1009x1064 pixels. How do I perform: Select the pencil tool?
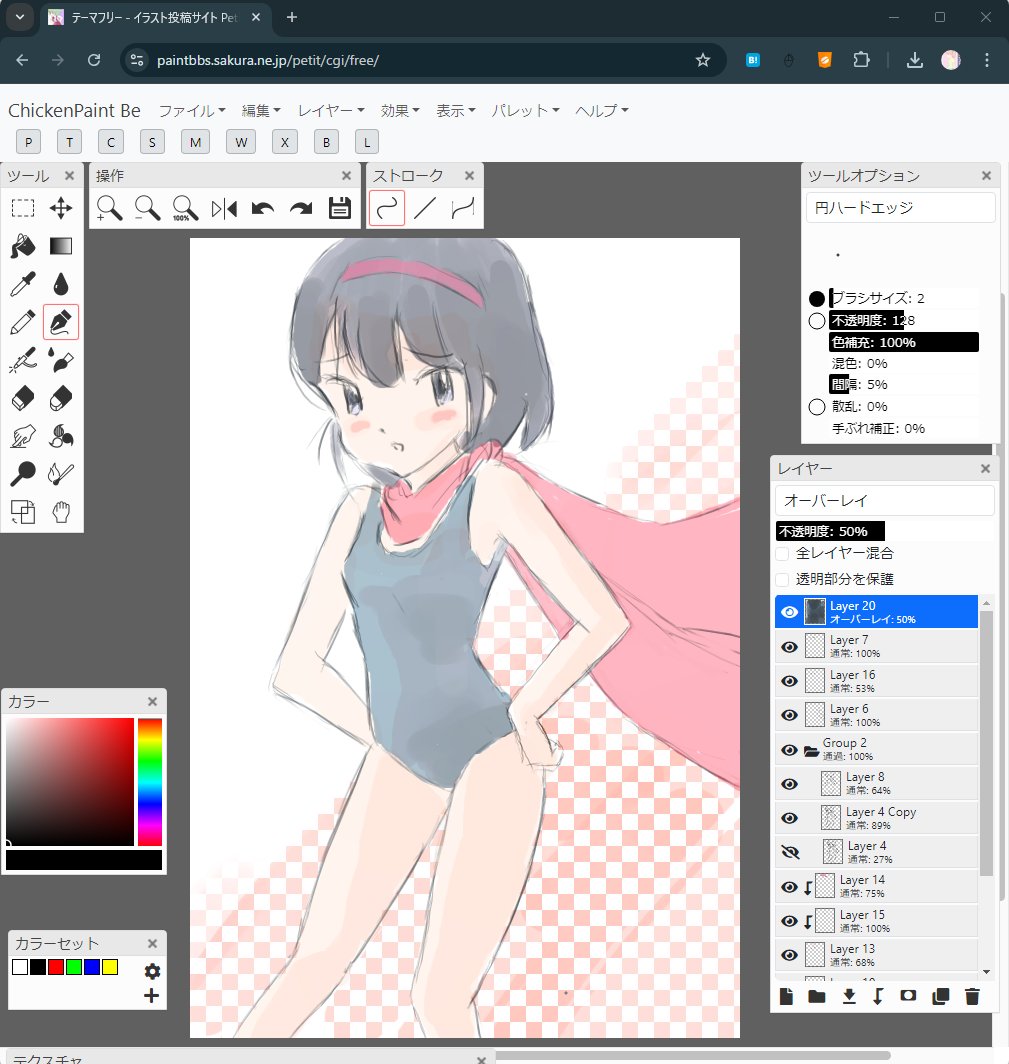click(23, 322)
